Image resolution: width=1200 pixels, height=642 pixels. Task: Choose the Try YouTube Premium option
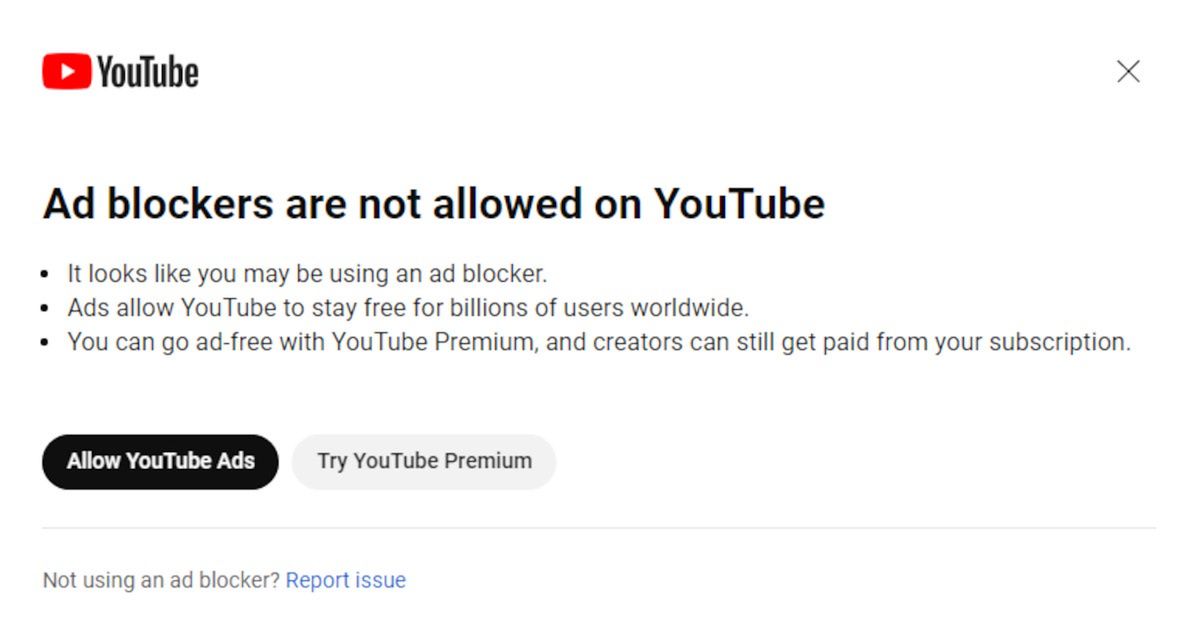pyautogui.click(x=423, y=461)
